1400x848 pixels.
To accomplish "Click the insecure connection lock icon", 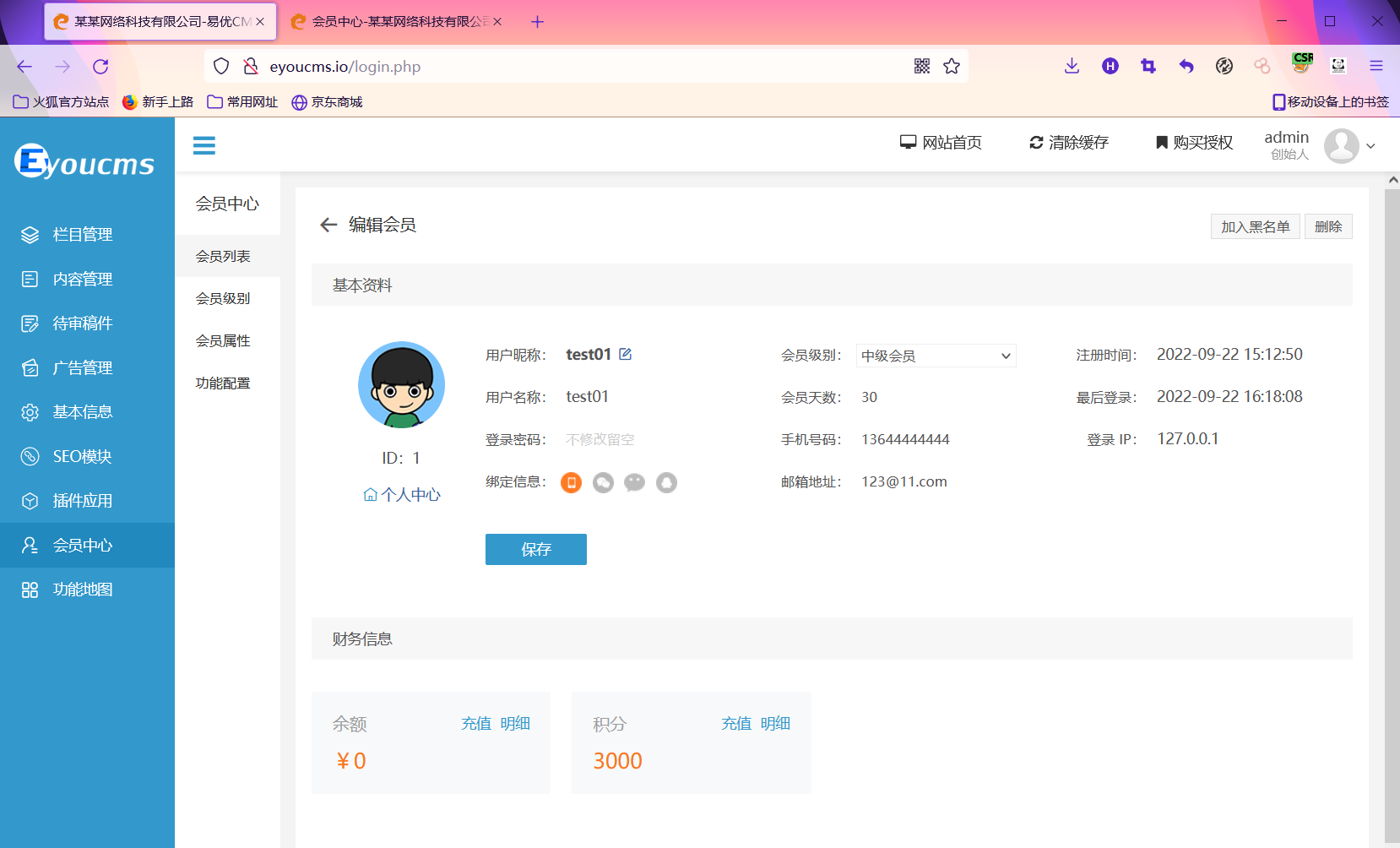I will (x=251, y=66).
